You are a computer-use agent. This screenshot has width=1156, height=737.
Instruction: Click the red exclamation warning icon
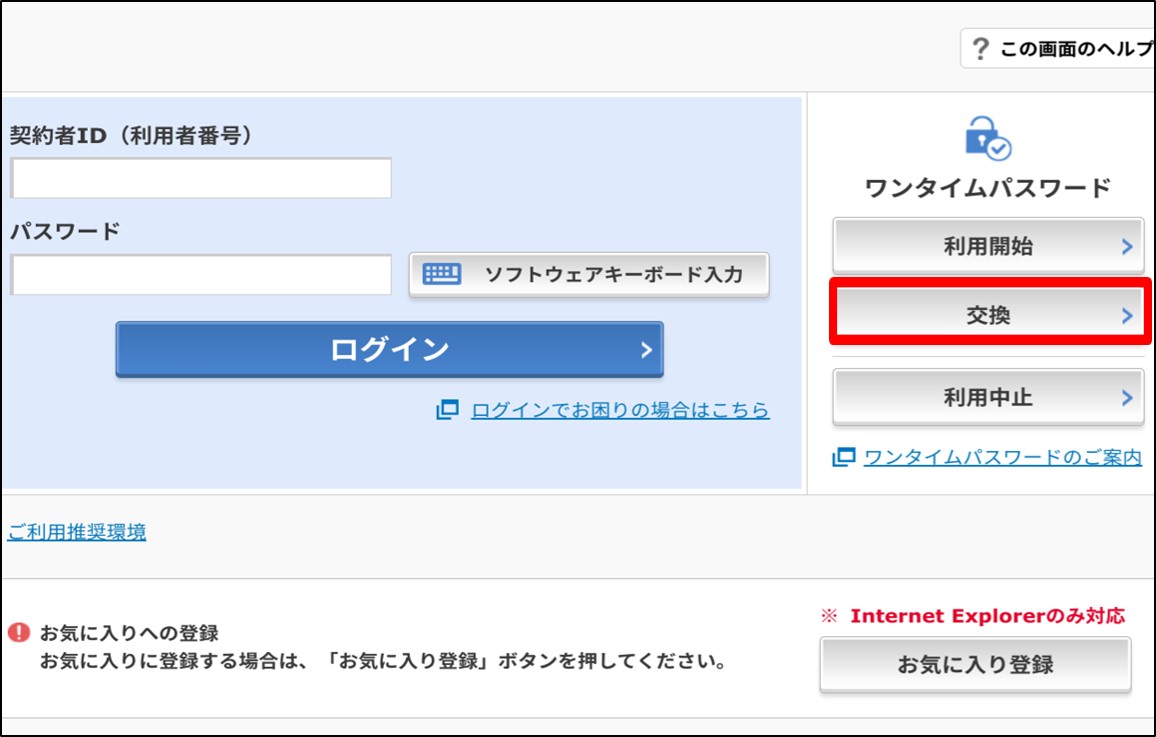(19, 633)
